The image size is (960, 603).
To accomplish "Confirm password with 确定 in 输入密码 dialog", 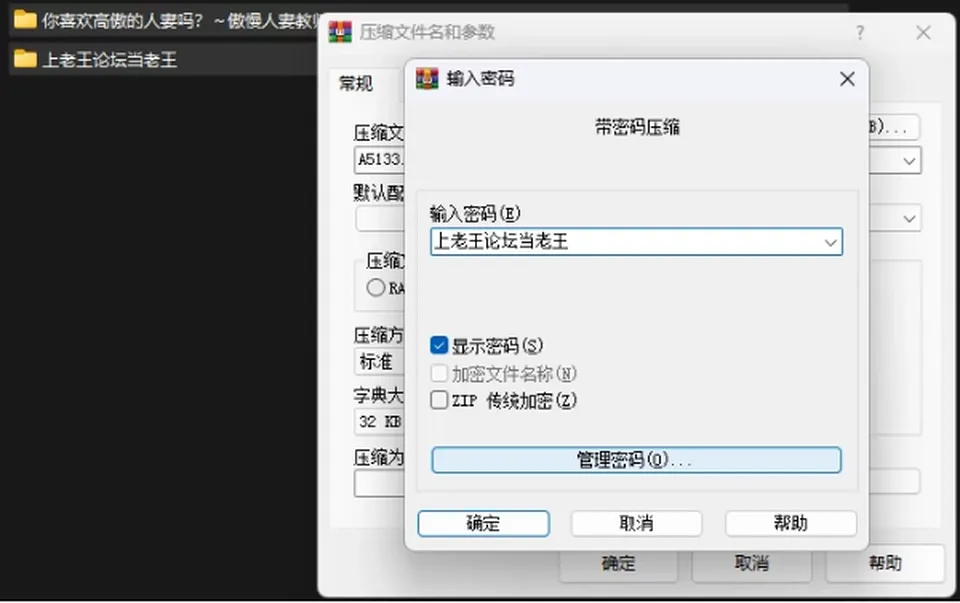I will [483, 523].
